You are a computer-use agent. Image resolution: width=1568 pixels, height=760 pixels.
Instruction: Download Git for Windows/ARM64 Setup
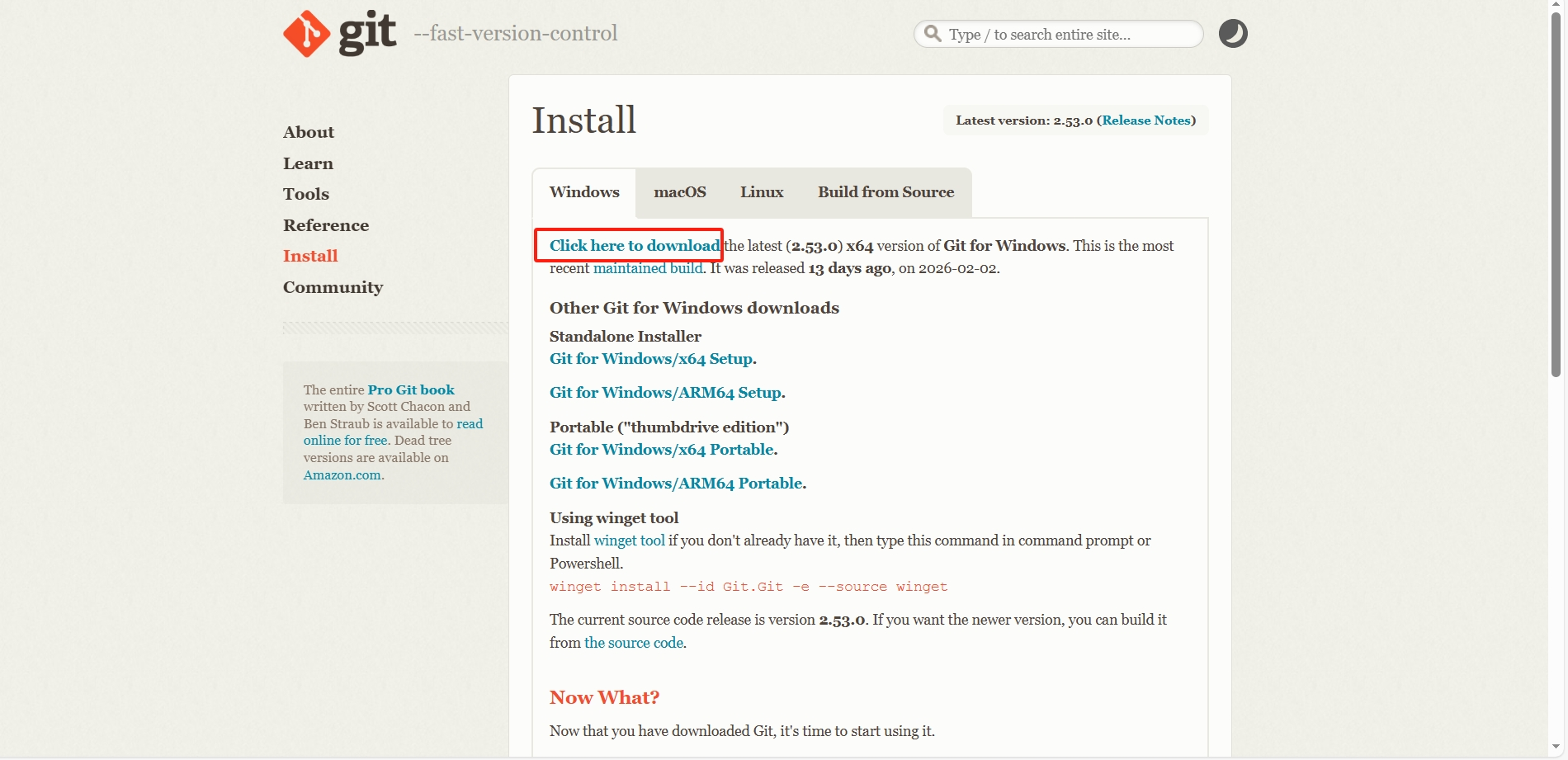pyautogui.click(x=665, y=393)
